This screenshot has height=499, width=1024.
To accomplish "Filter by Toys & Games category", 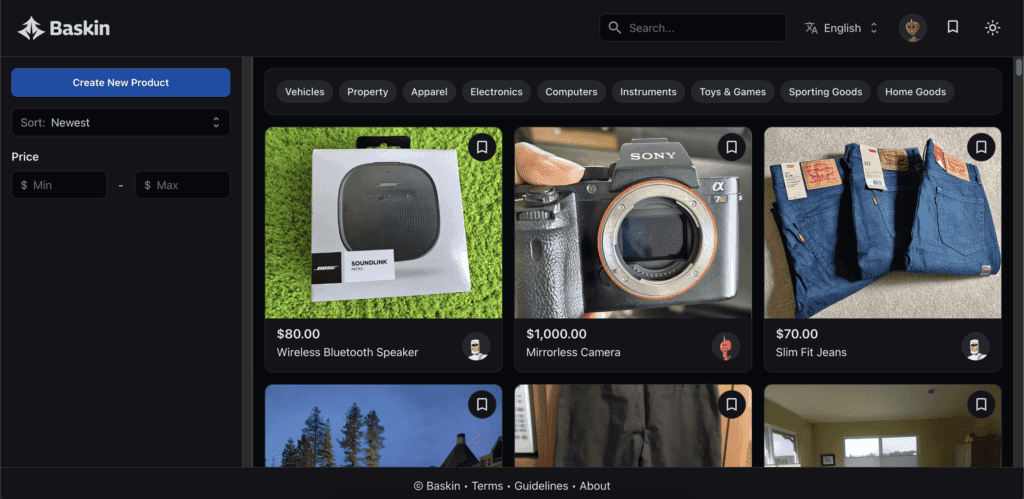I will (x=732, y=92).
